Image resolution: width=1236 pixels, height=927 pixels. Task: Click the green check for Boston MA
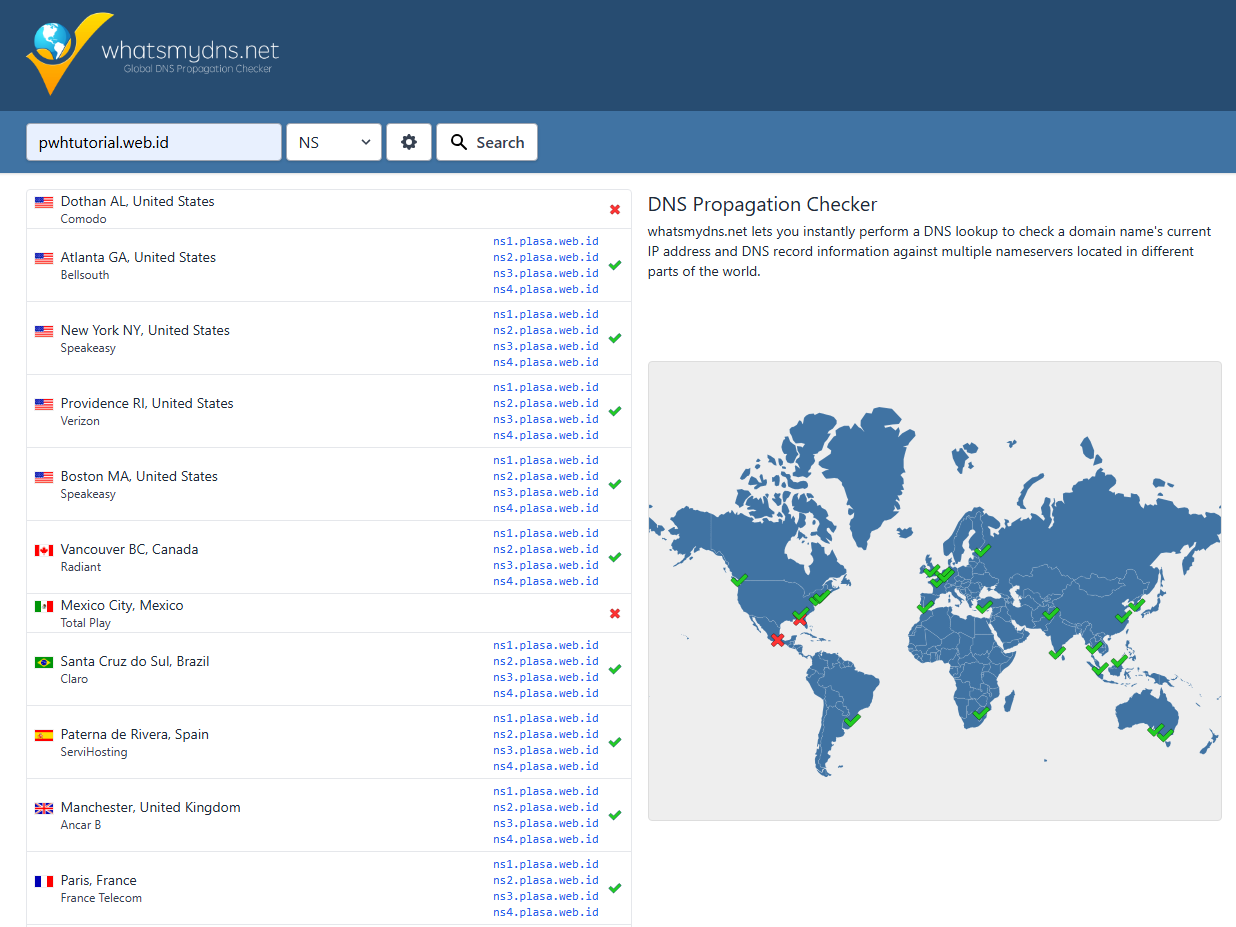coord(615,484)
